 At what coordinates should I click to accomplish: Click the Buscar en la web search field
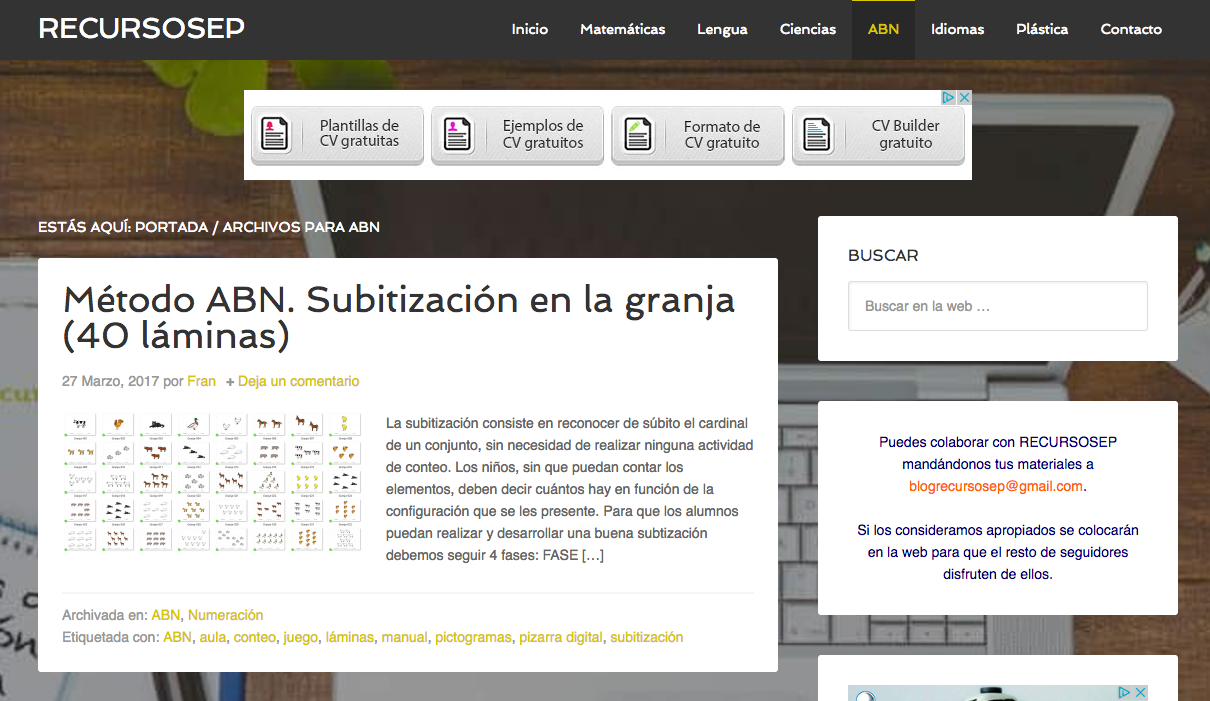point(997,306)
